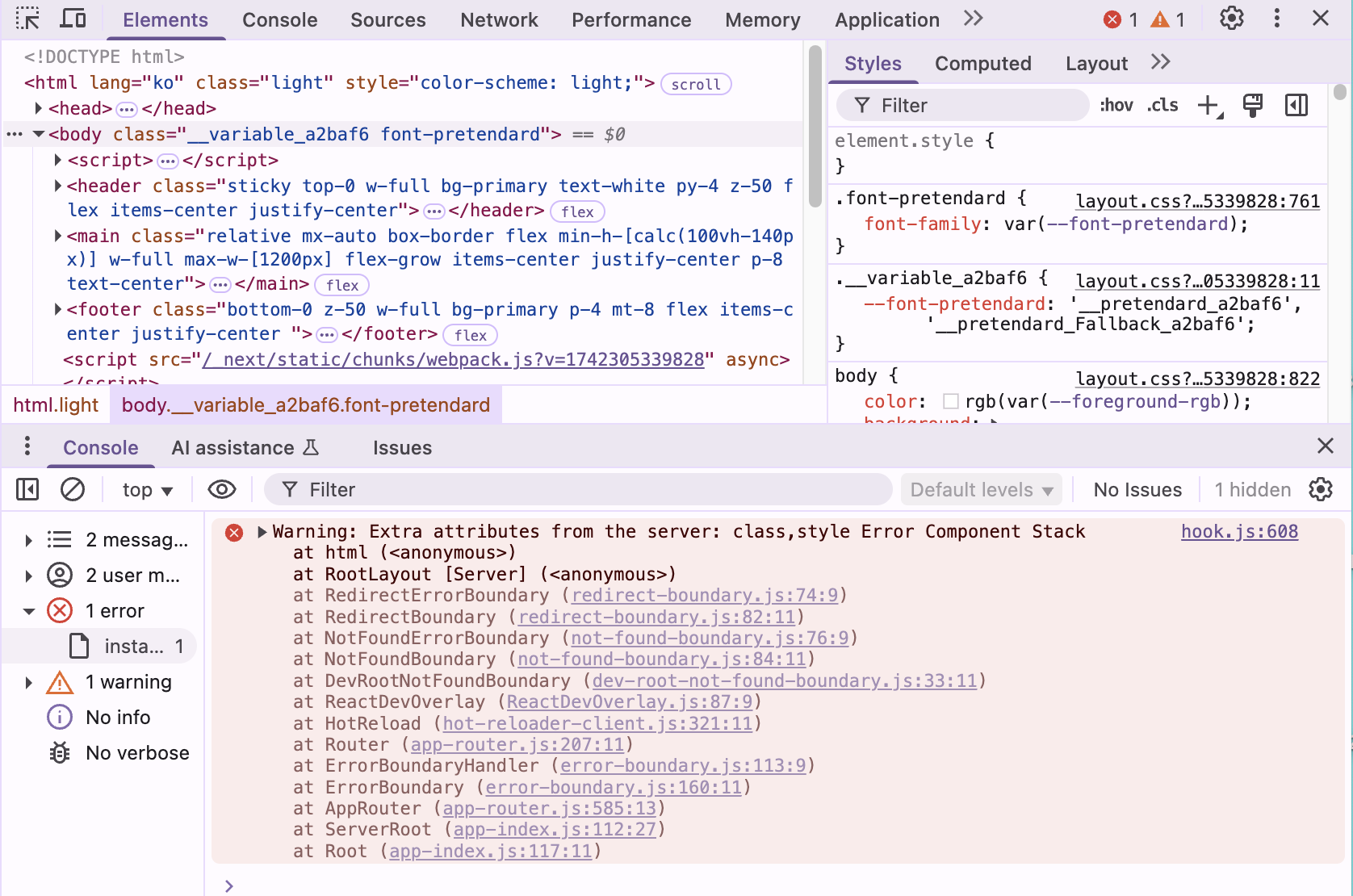
Task: Open ReactDevOverlay.js:87:9 link
Action: (630, 702)
